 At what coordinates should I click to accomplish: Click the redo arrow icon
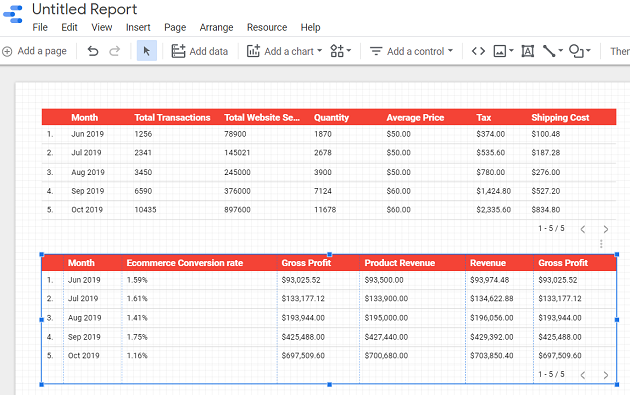coord(115,51)
